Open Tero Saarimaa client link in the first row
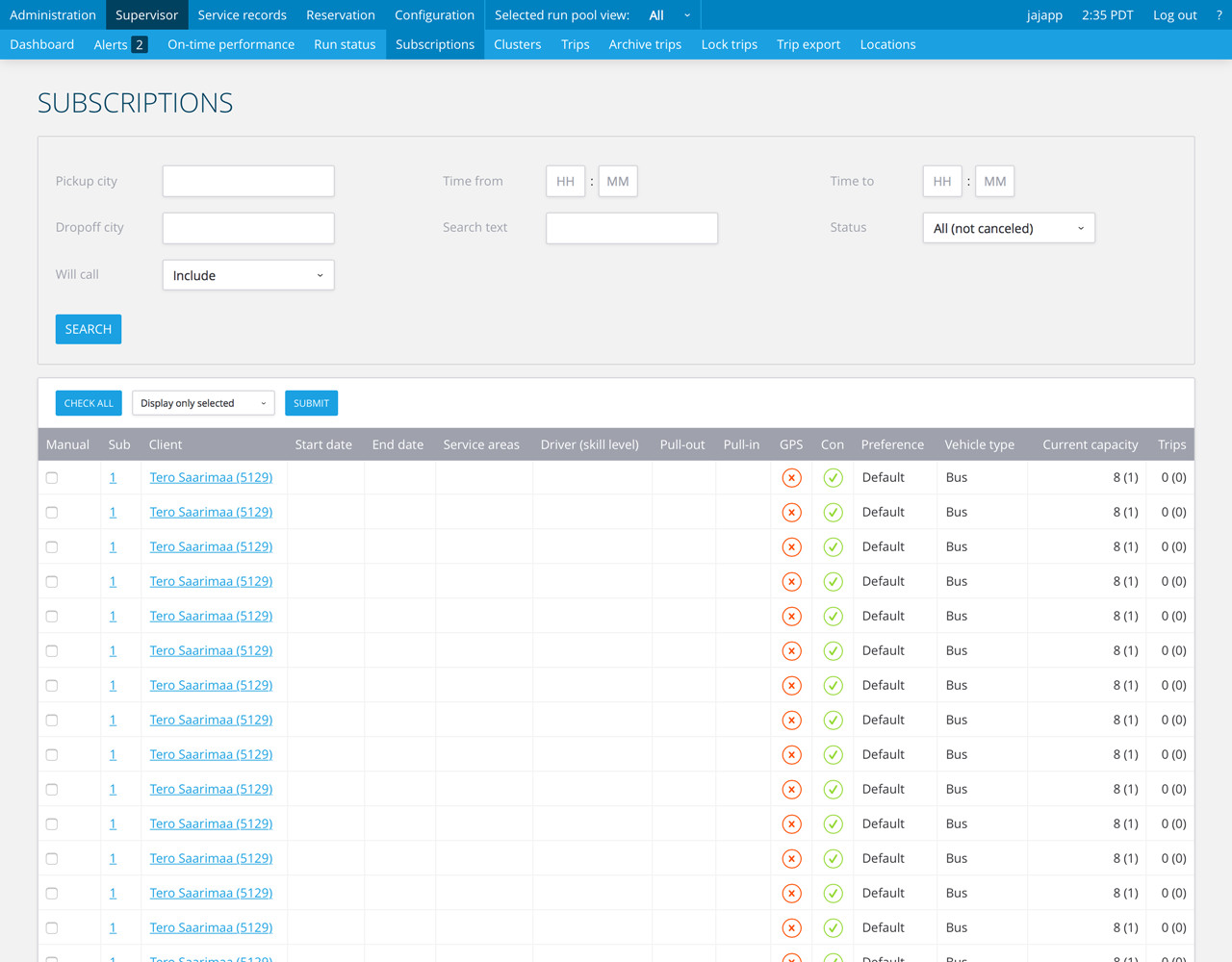 (x=211, y=477)
